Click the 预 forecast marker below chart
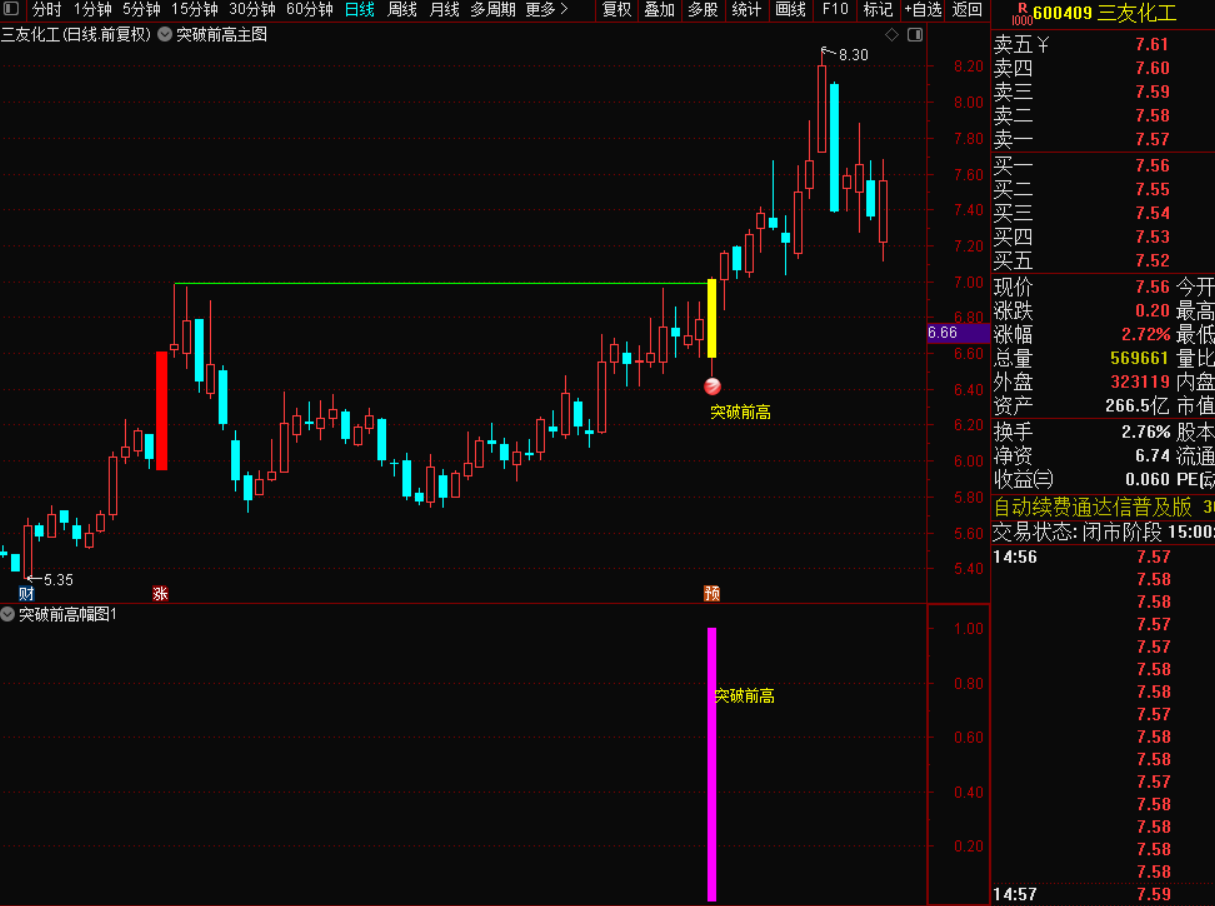 click(711, 593)
